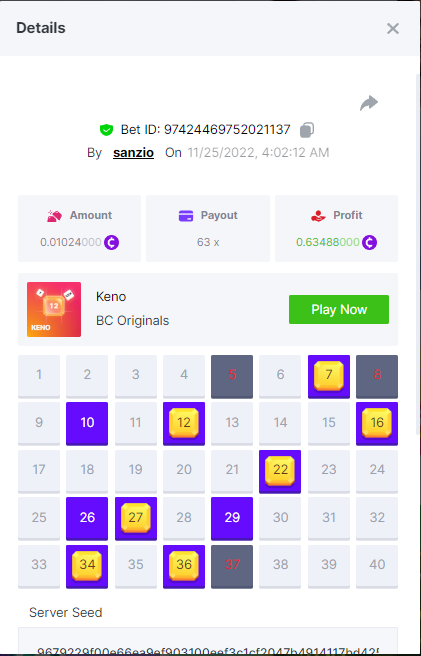Click the Amount money bag icon
Viewport: 421px width, 656px height.
[x=54, y=215]
